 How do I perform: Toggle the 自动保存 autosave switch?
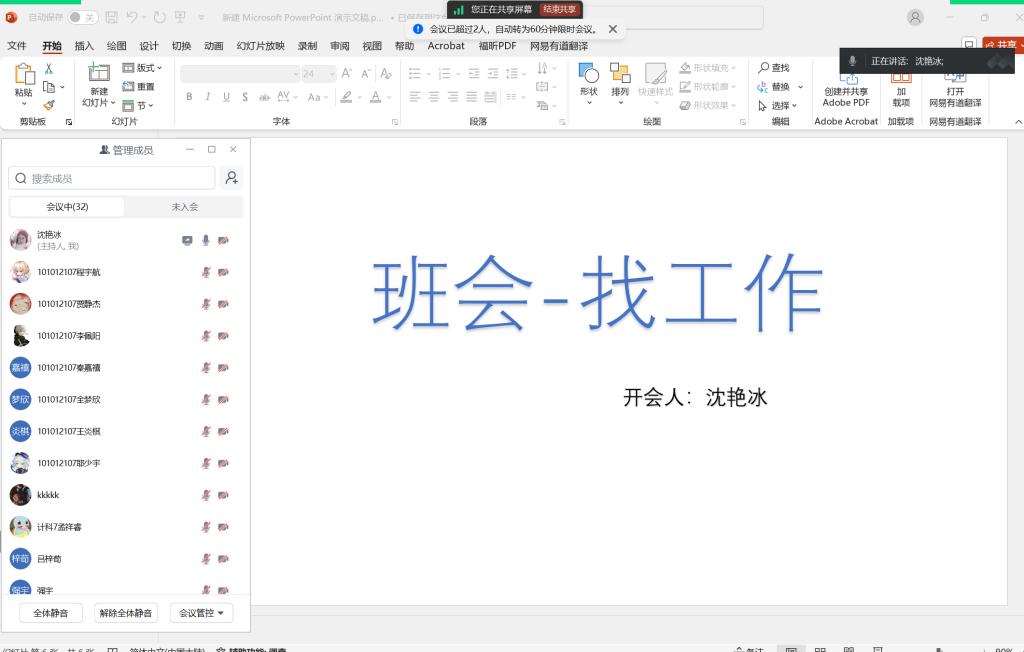[x=82, y=17]
